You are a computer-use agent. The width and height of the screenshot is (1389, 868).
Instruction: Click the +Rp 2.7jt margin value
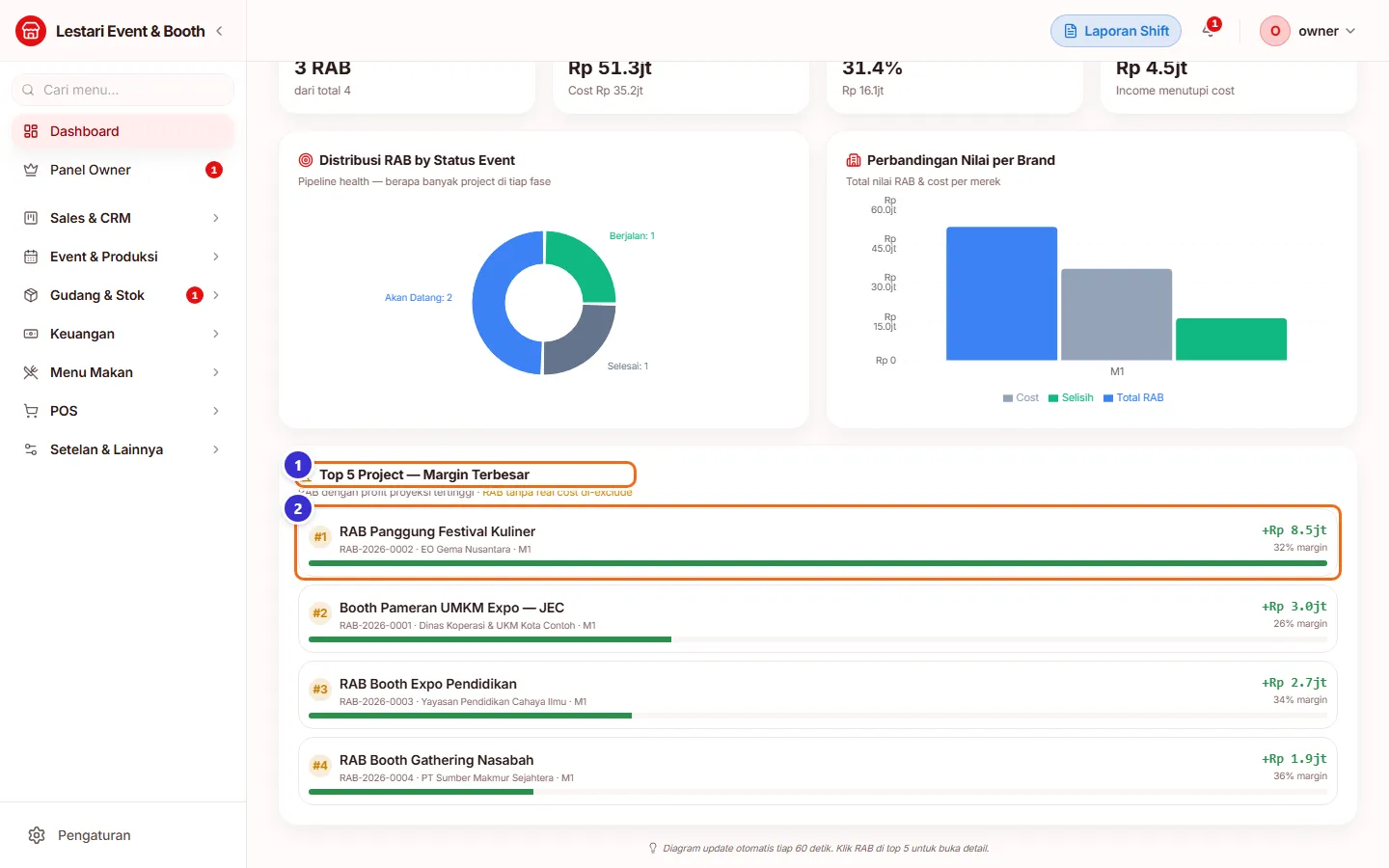coord(1294,683)
